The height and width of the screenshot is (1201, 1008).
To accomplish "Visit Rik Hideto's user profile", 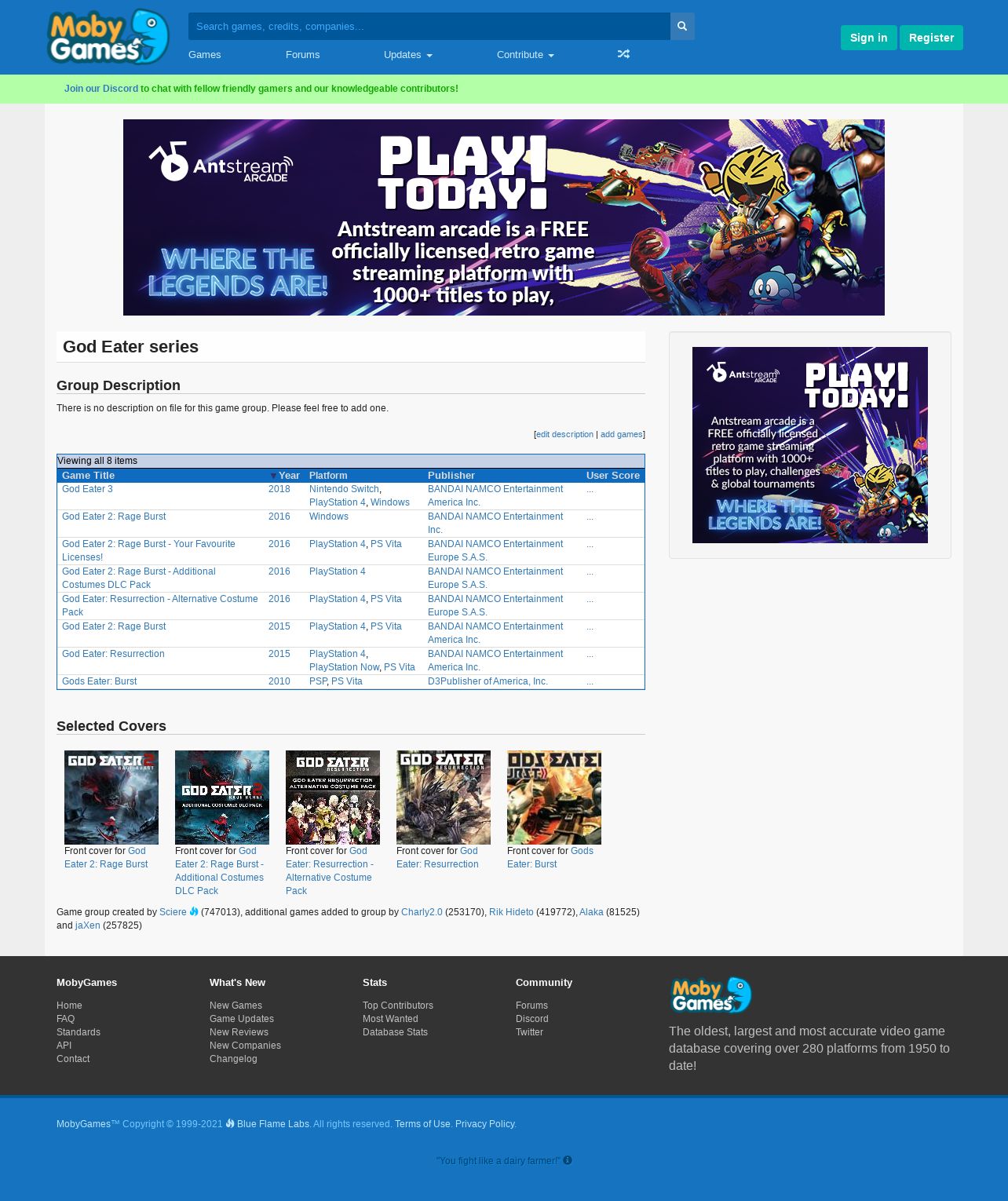I will point(511,912).
